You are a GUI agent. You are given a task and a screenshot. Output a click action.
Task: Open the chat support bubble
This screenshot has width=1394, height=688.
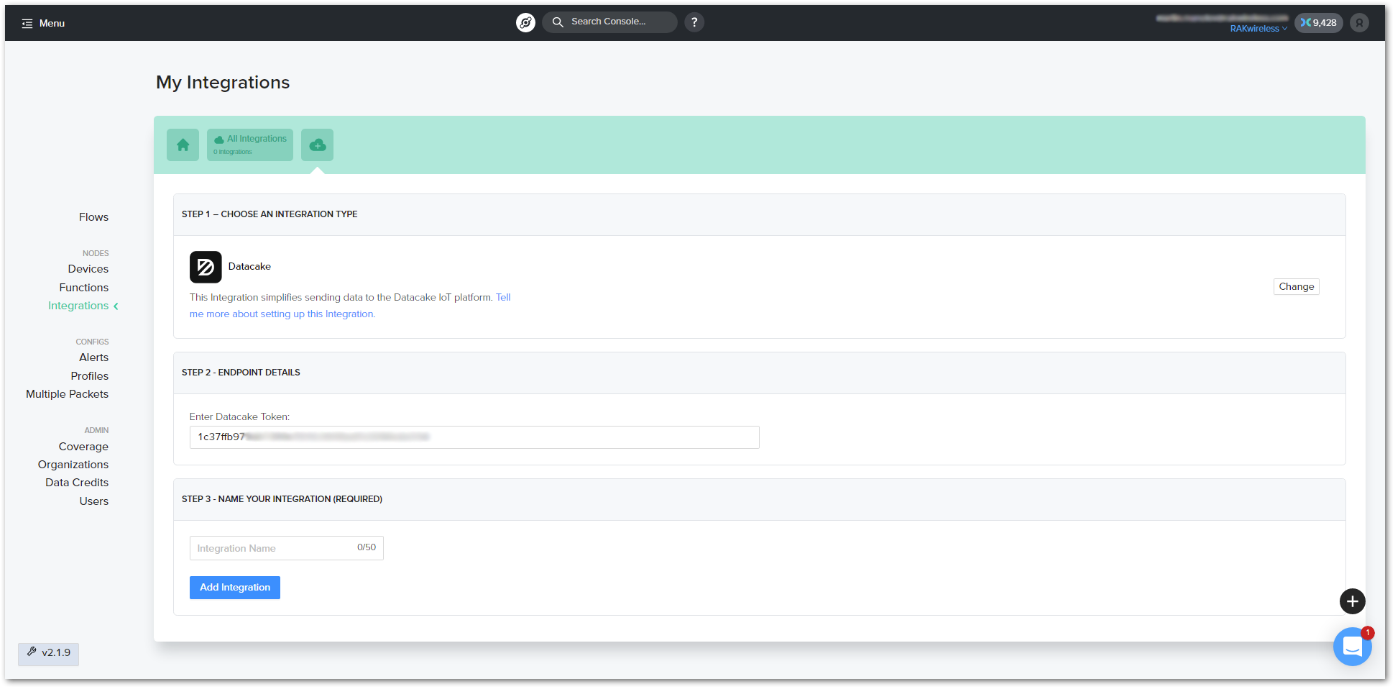pos(1352,647)
